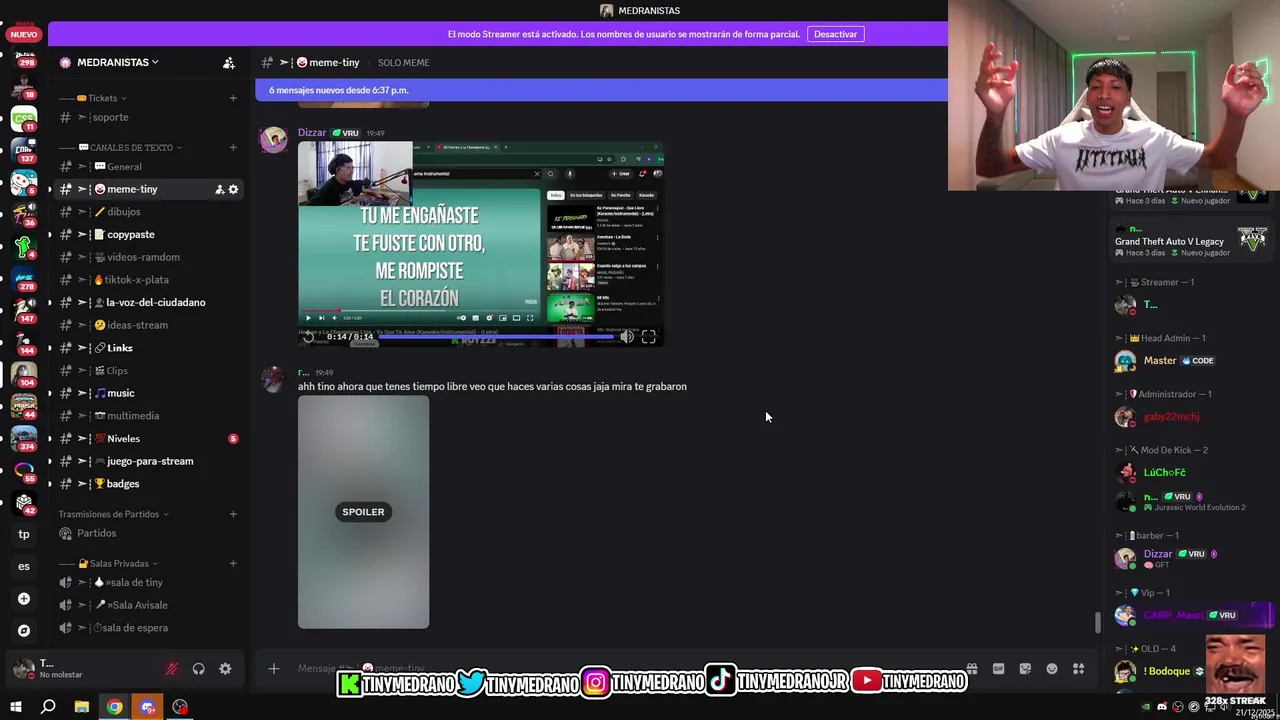This screenshot has height=720, width=1280.
Task: Open user settings gear in user panel
Action: tap(225, 669)
